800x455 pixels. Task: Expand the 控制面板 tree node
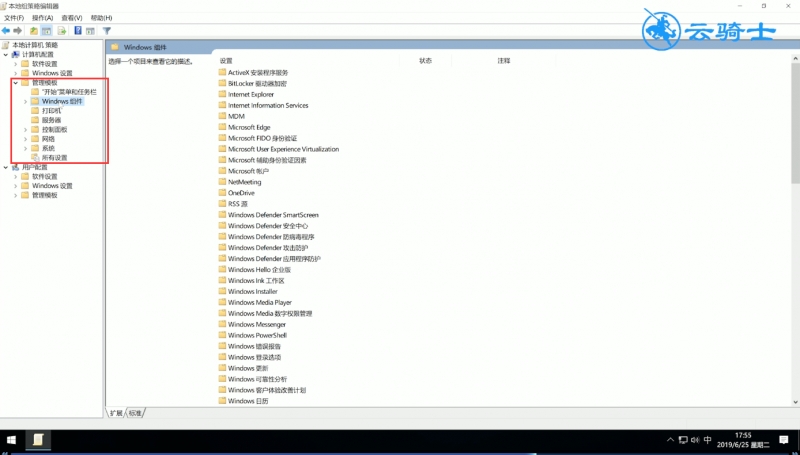click(x=25, y=130)
